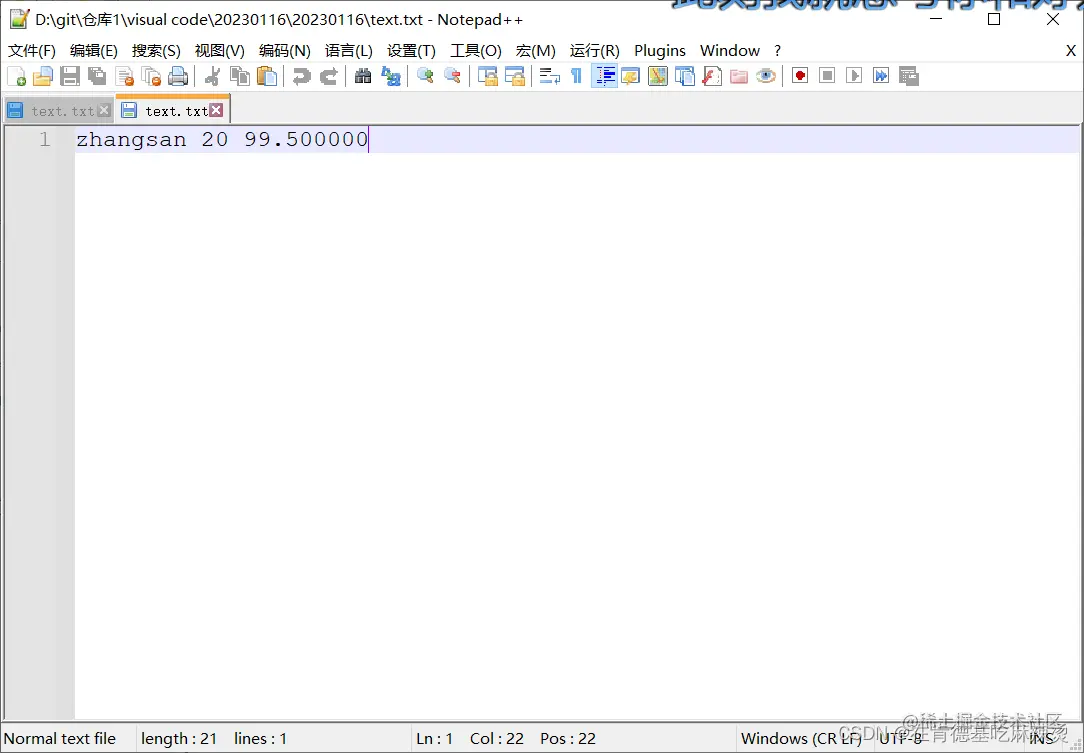Open Folder as Workspace icon
The width and height of the screenshot is (1084, 753).
(x=739, y=76)
